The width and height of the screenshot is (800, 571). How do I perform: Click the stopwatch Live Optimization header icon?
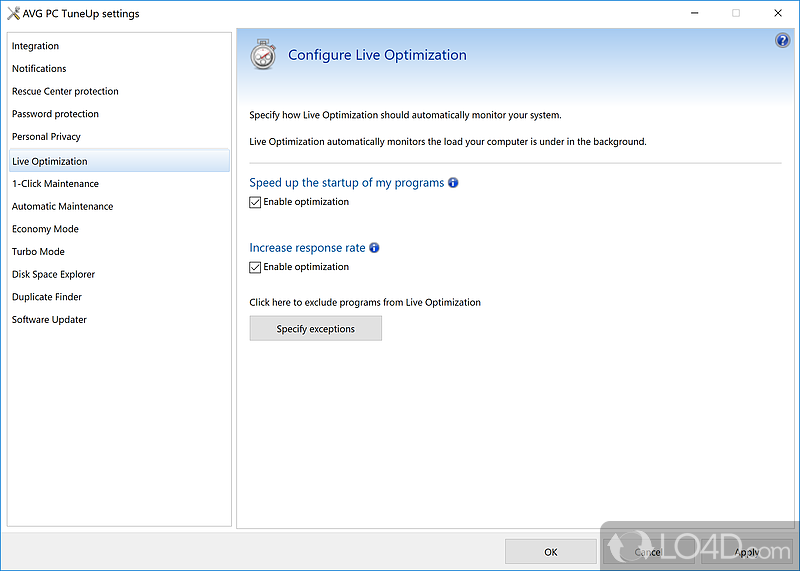[263, 55]
